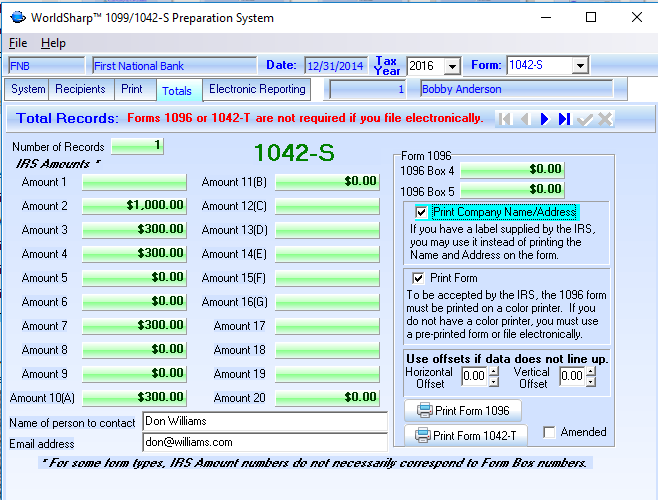
Task: Click the Email address input field
Action: click(x=264, y=442)
